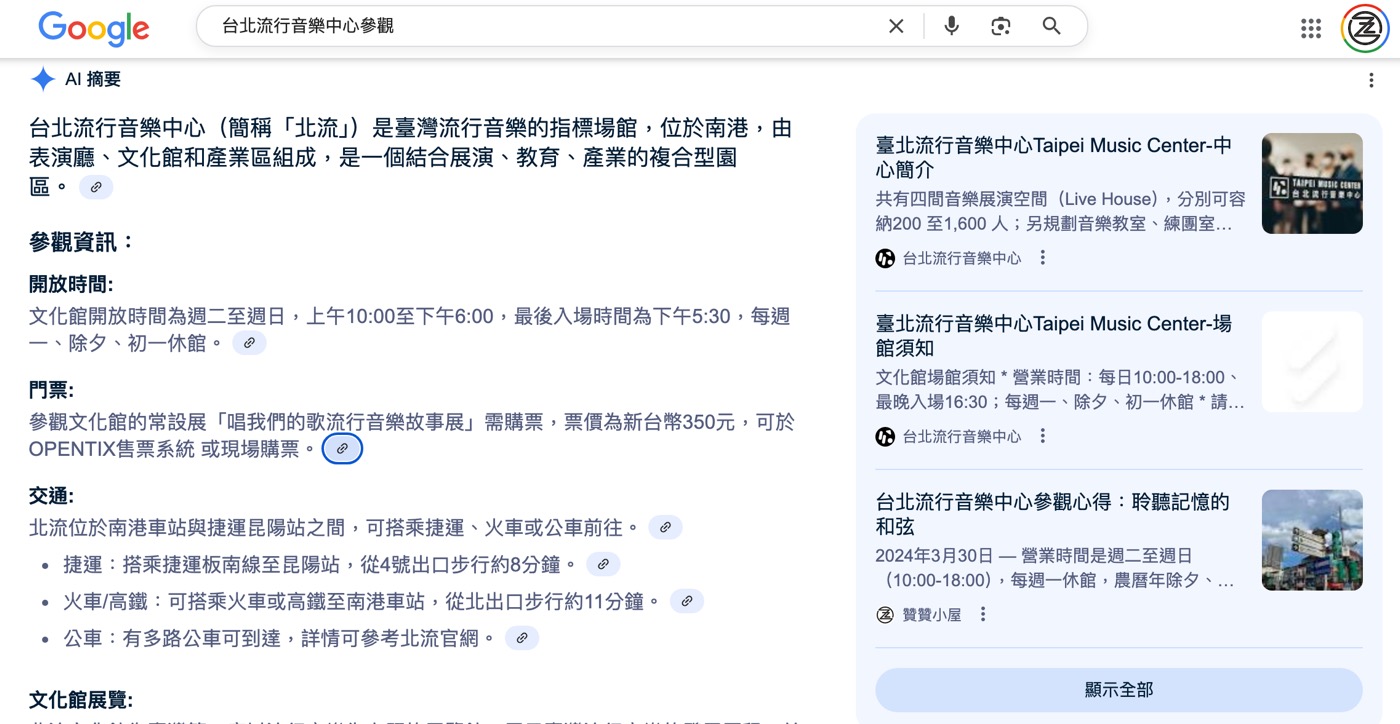Open source link on the 捷運 bullet

(x=603, y=564)
